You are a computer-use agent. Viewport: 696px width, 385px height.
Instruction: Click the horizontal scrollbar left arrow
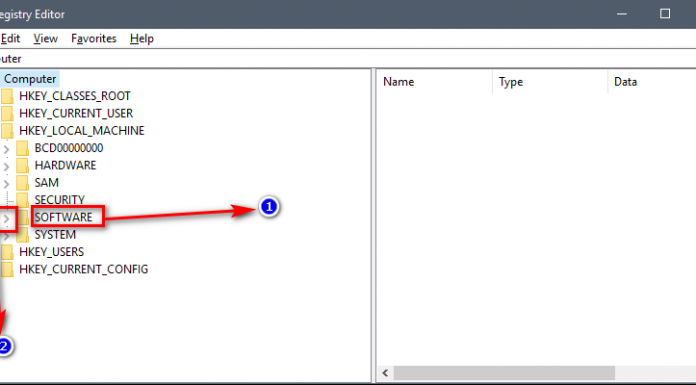[x=385, y=373]
